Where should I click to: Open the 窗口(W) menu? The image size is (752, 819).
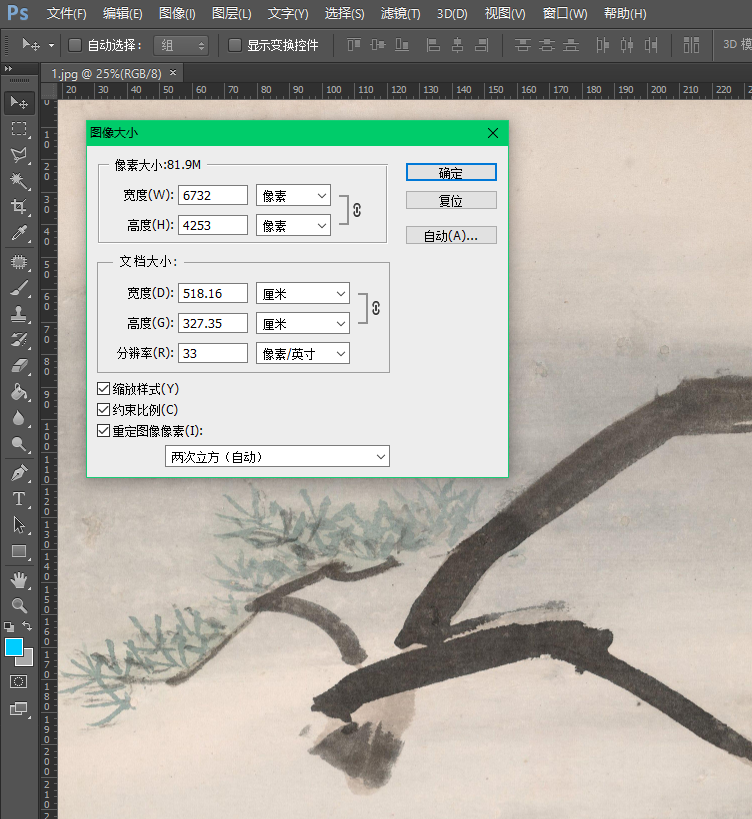565,14
